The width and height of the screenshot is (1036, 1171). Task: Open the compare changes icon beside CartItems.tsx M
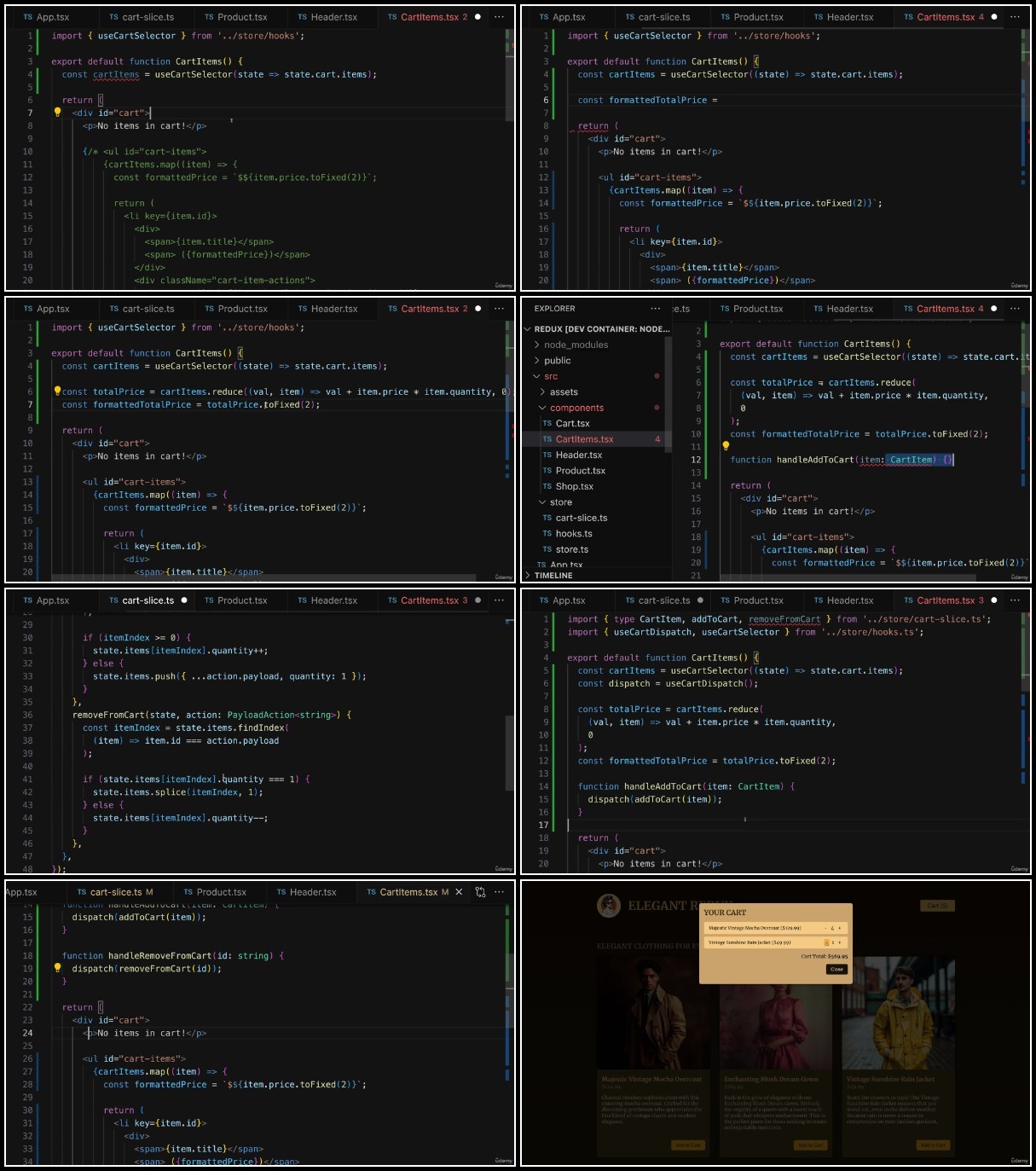(481, 892)
